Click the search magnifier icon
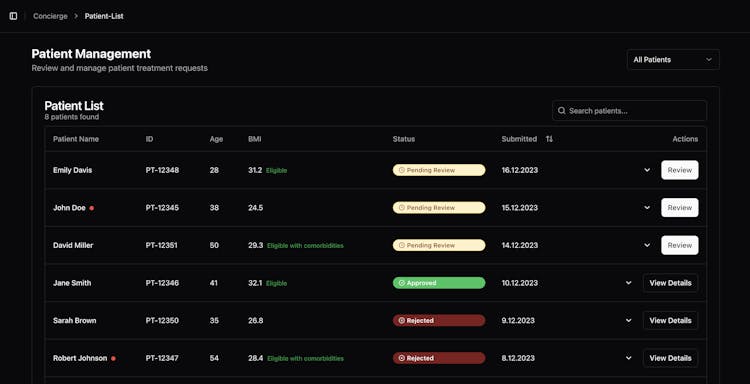 562,110
